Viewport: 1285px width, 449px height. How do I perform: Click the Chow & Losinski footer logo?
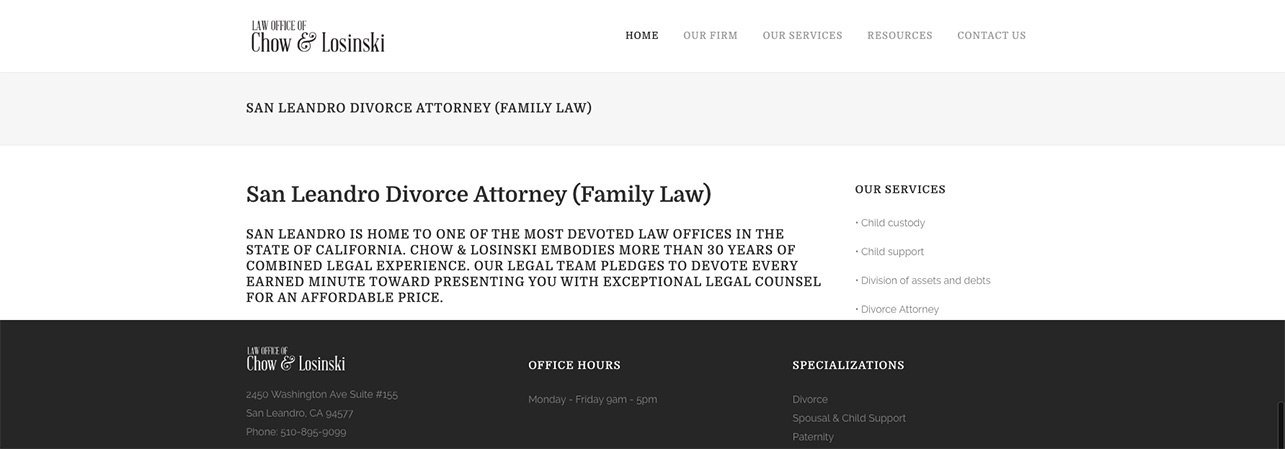[296, 359]
